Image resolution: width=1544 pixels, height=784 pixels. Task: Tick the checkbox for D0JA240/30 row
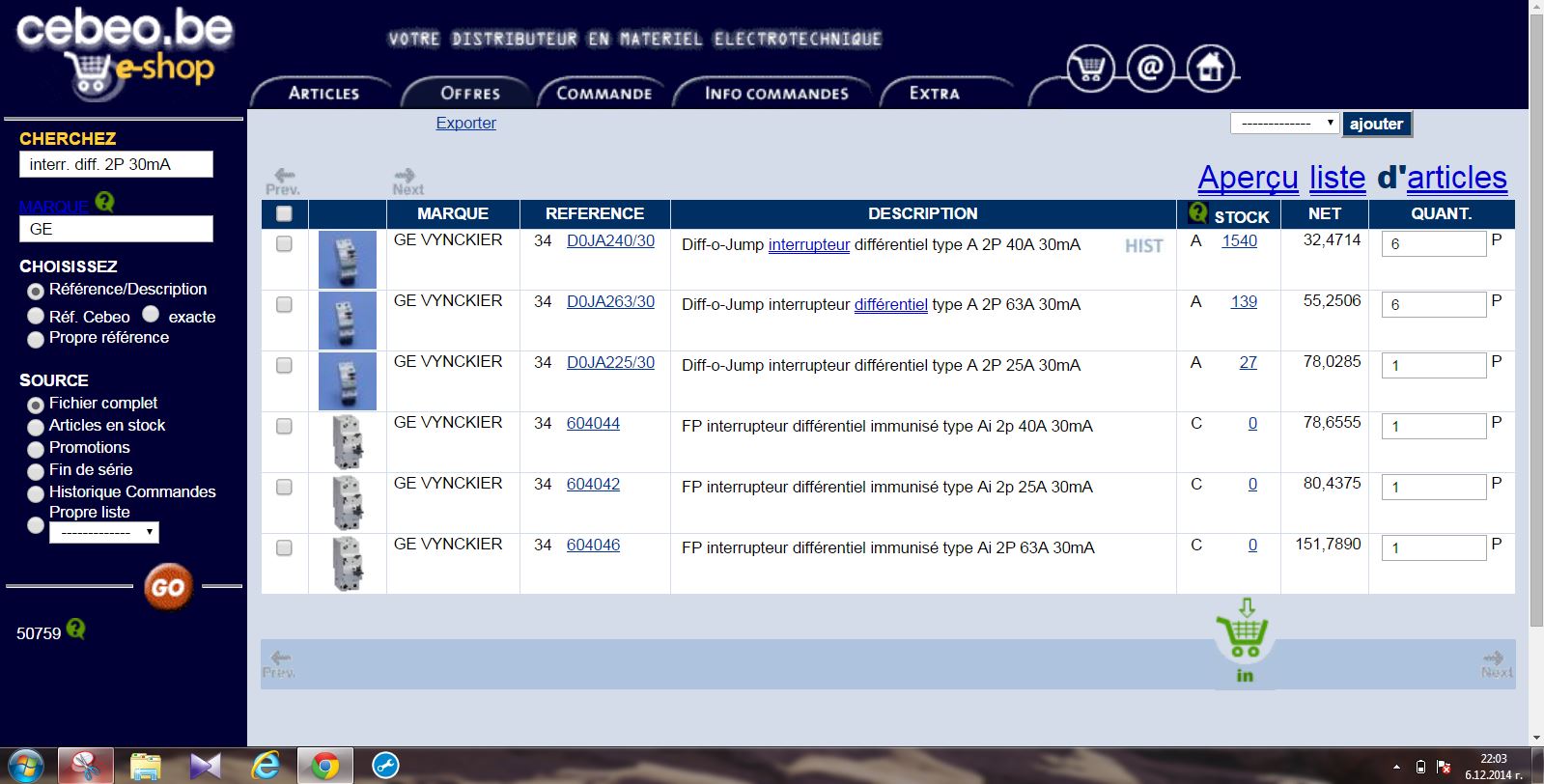[x=284, y=244]
